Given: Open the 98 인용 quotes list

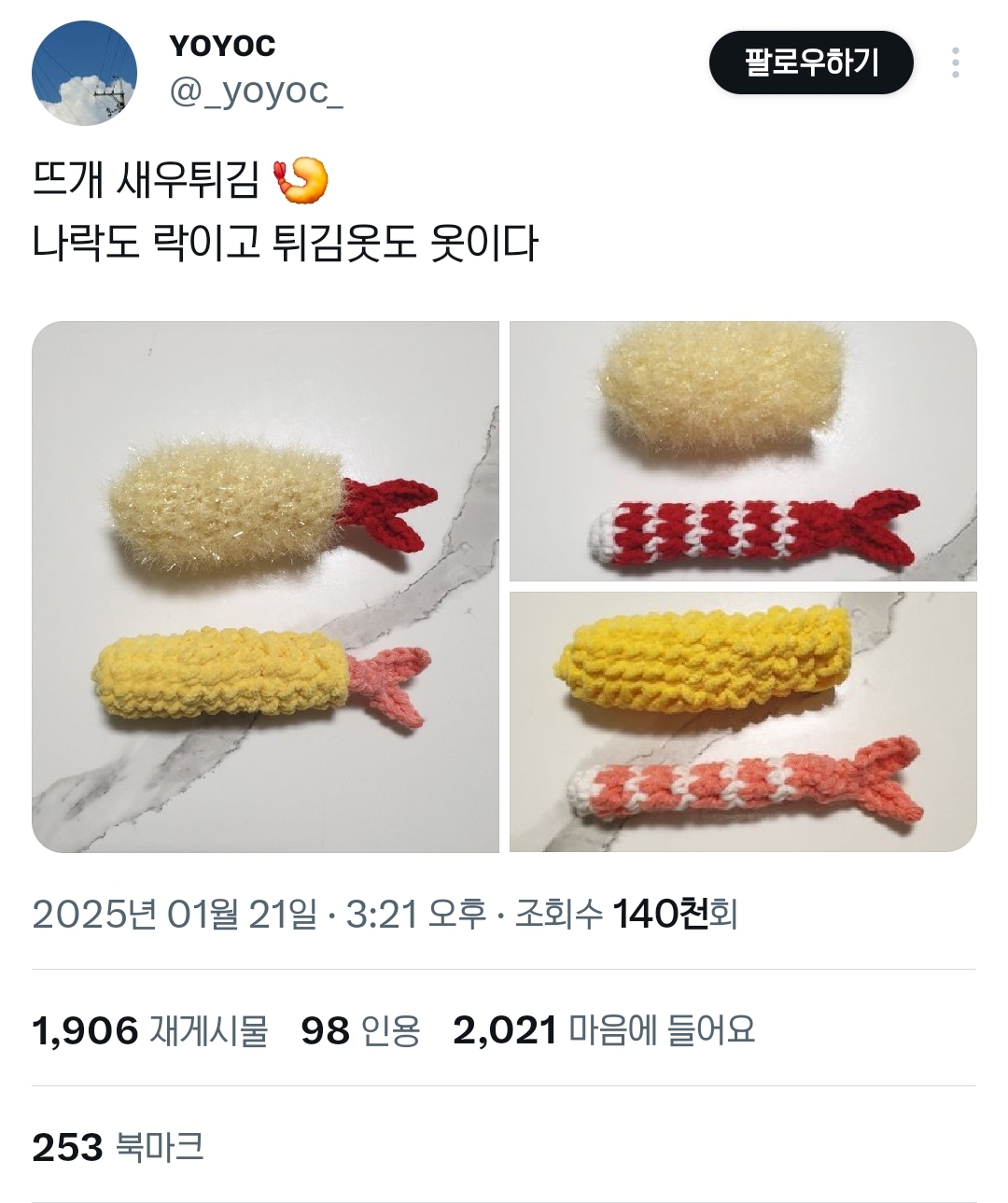Looking at the screenshot, I should point(360,1030).
